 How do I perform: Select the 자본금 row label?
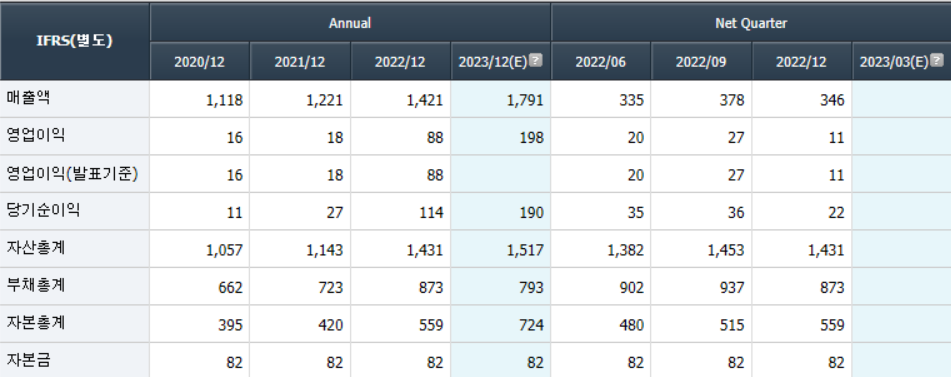(x=29, y=361)
